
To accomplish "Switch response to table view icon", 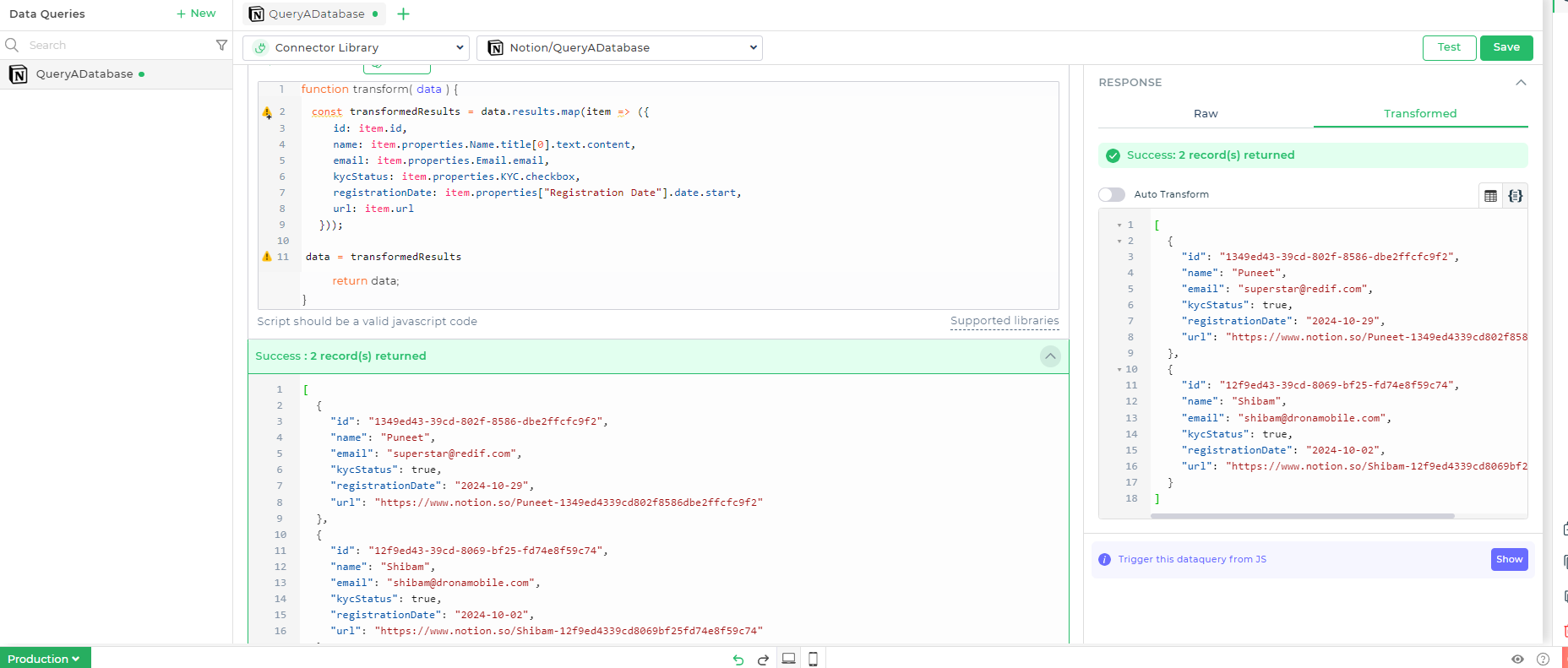I will point(1490,196).
